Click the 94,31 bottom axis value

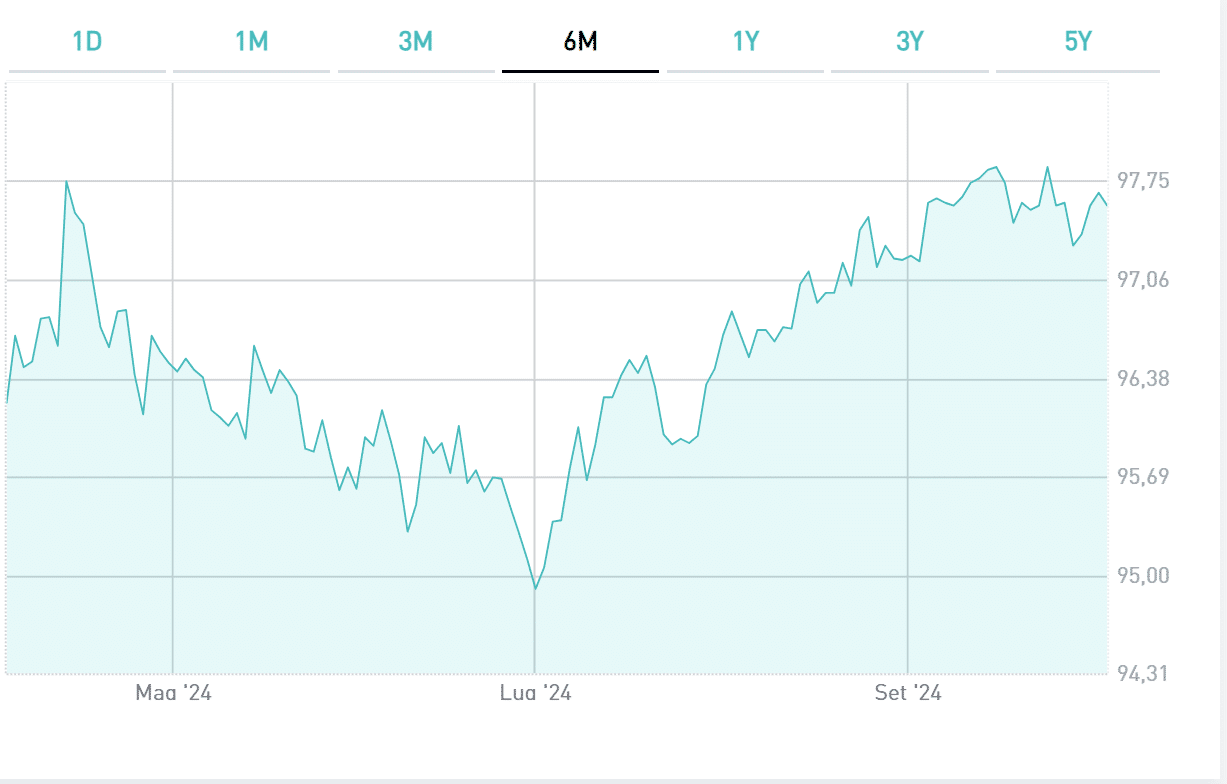[x=1143, y=673]
